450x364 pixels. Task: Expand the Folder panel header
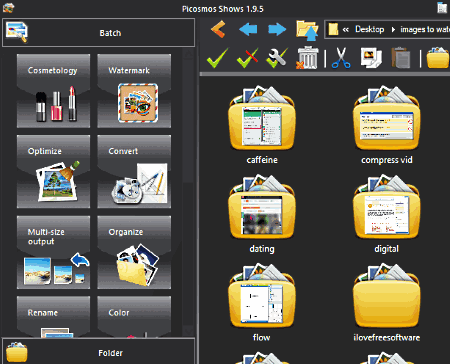tap(98, 351)
